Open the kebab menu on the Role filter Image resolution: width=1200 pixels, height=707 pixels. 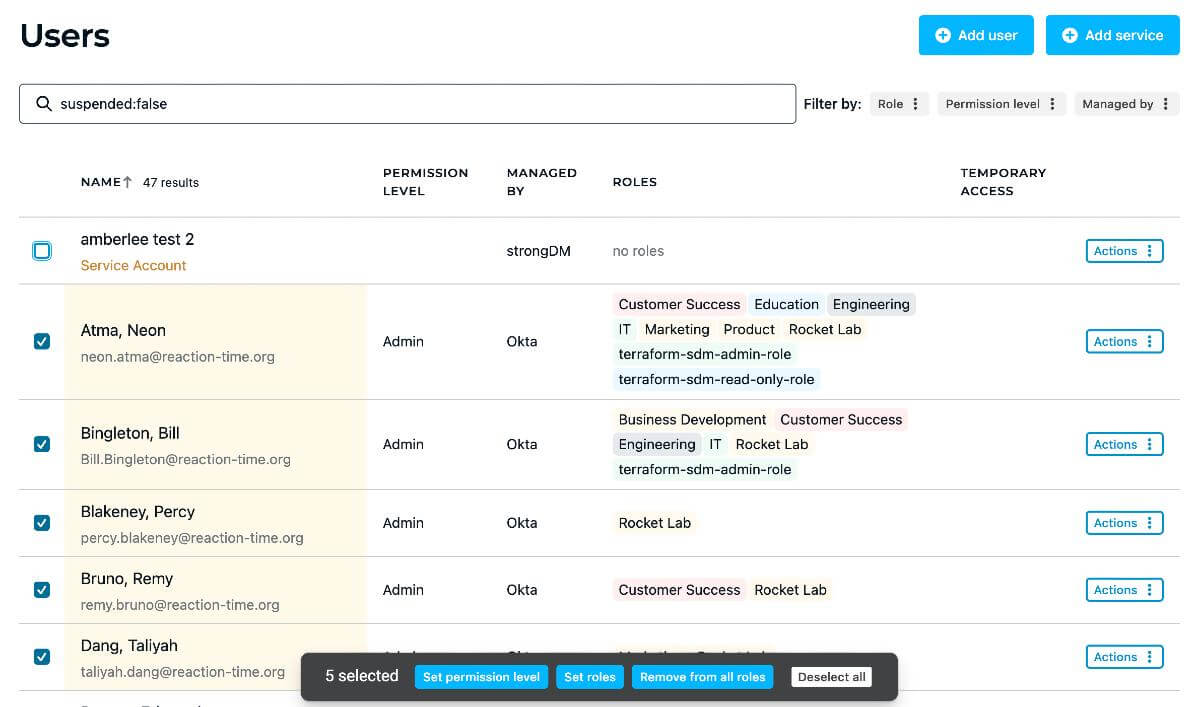pyautogui.click(x=918, y=103)
